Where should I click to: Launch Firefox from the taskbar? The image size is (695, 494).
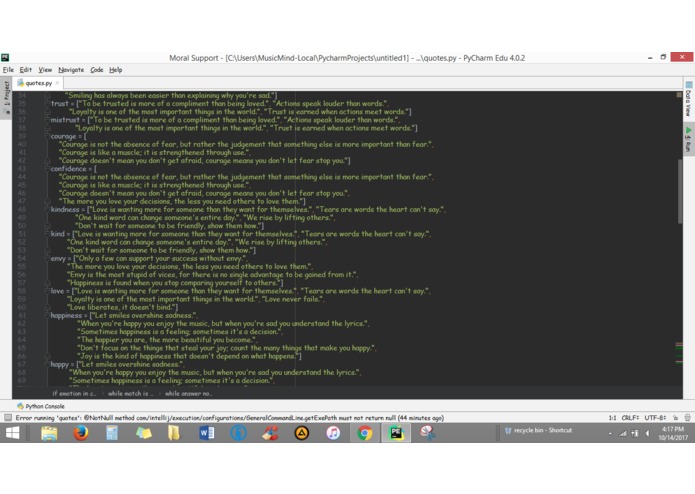81,433
